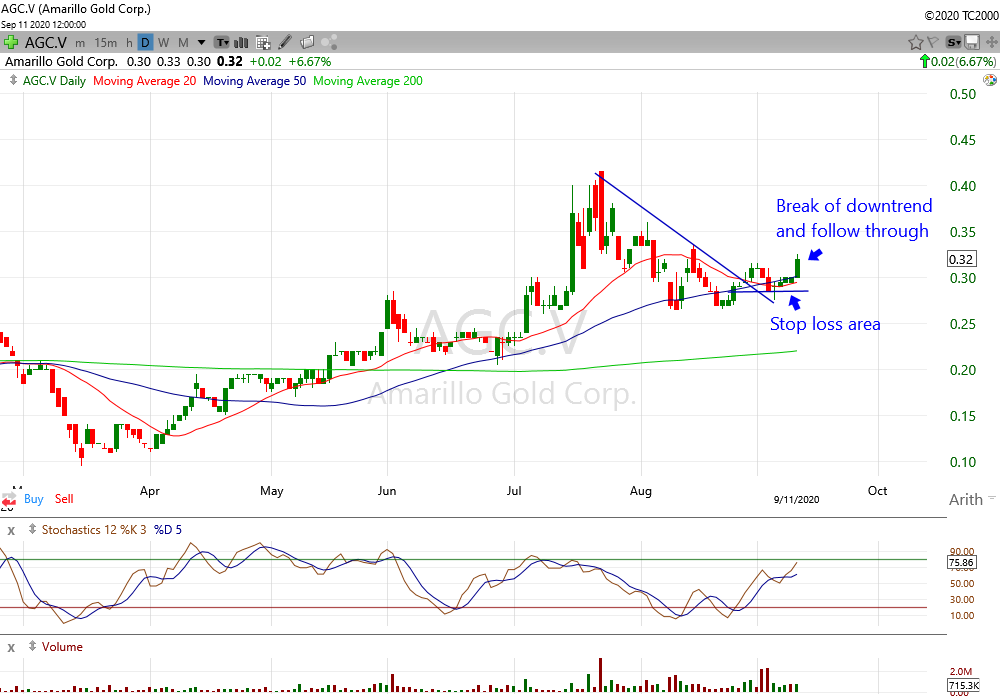Click the 0.50 price axis label

click(x=963, y=94)
